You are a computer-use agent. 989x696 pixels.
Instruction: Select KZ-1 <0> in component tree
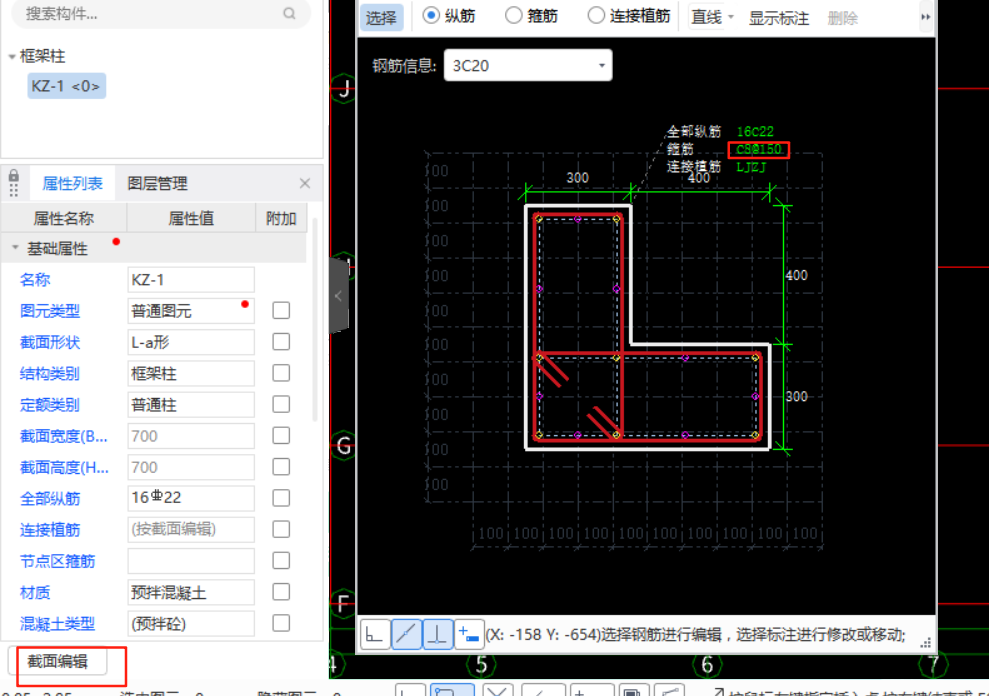pos(66,86)
